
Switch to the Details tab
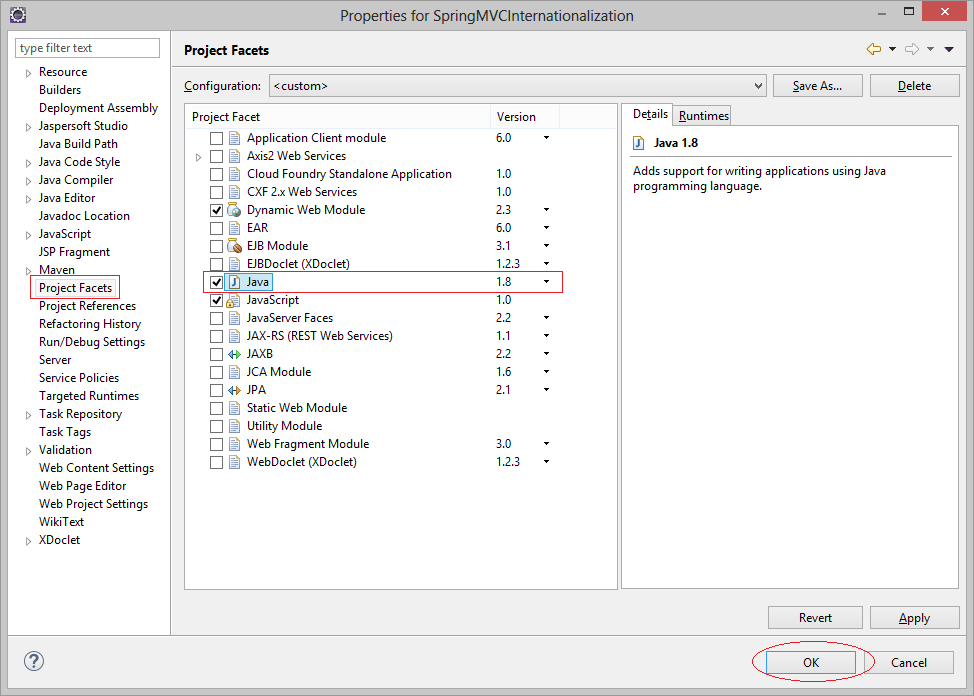pyautogui.click(x=650, y=114)
